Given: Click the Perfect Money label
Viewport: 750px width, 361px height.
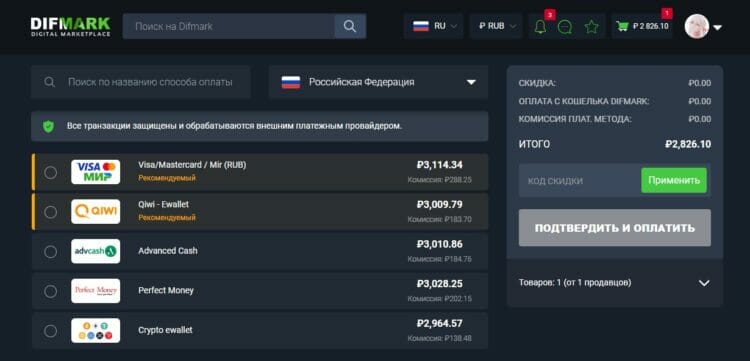Looking at the screenshot, I should [166, 291].
